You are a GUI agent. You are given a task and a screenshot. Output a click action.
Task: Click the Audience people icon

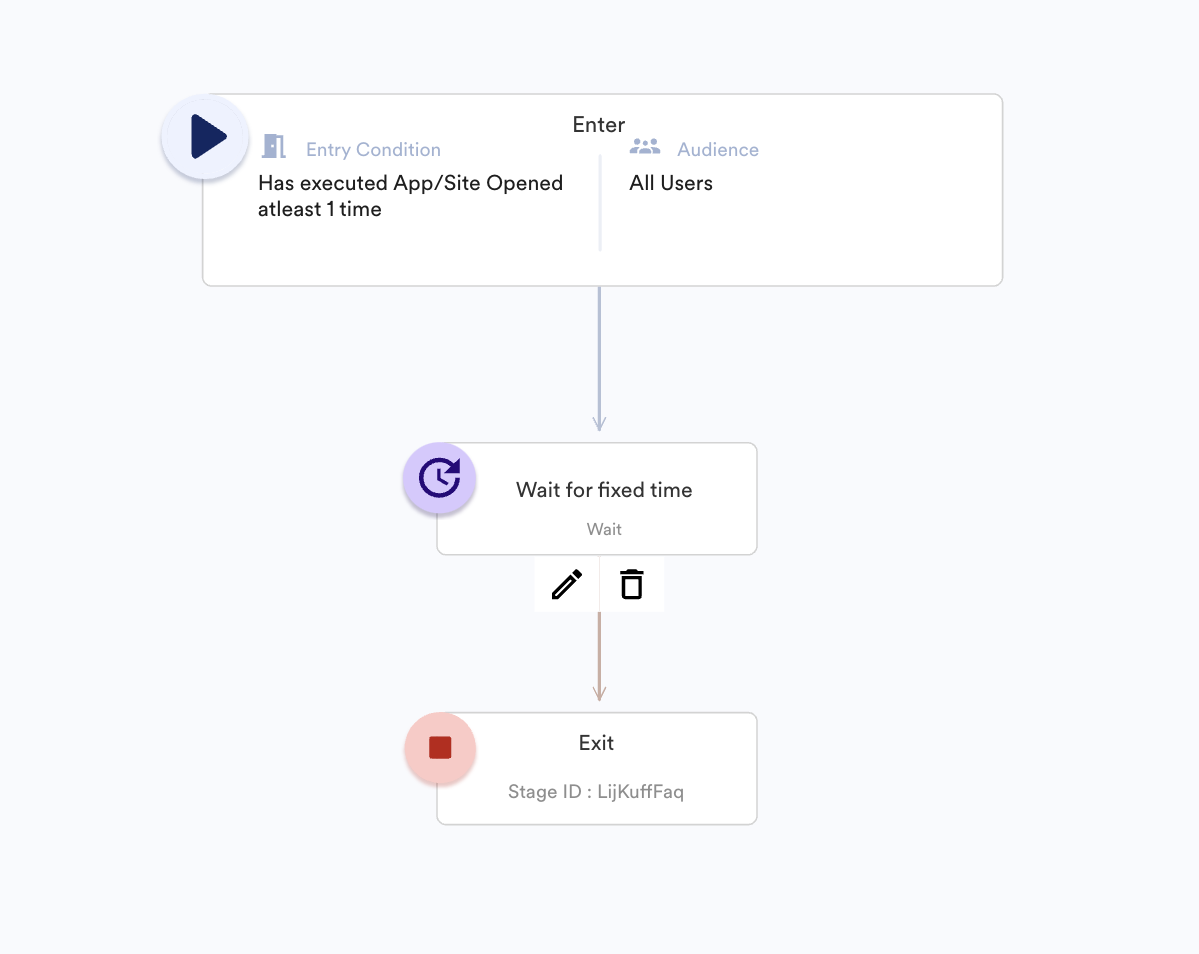coord(645,147)
